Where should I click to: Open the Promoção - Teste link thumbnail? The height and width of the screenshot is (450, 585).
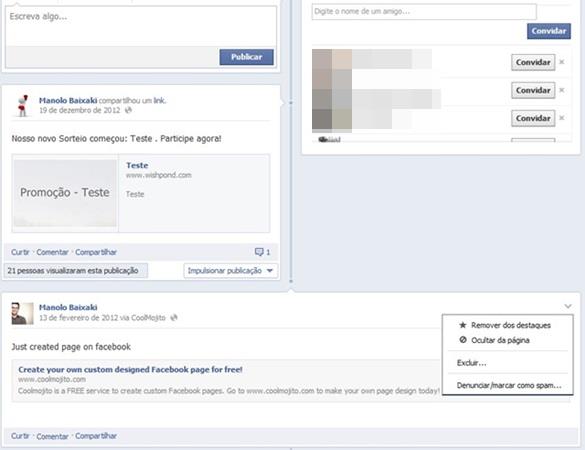65,193
